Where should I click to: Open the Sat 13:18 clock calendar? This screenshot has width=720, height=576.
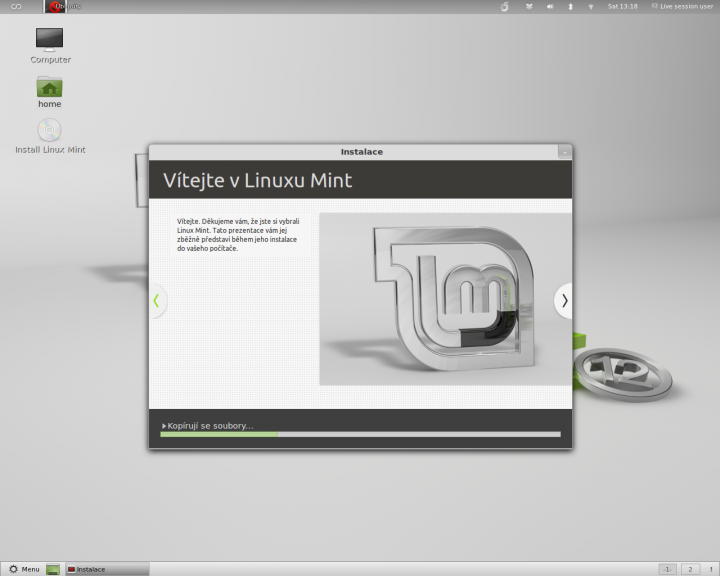(x=623, y=6)
